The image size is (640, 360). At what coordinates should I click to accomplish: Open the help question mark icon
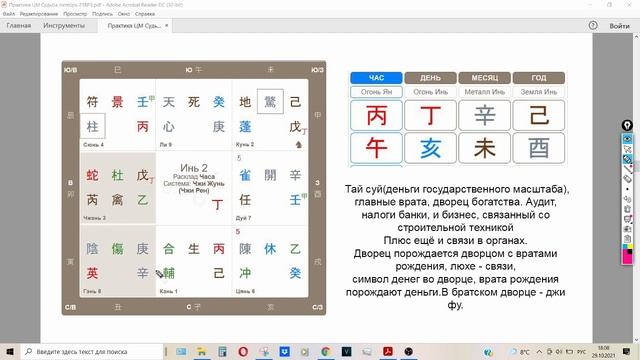(593, 25)
